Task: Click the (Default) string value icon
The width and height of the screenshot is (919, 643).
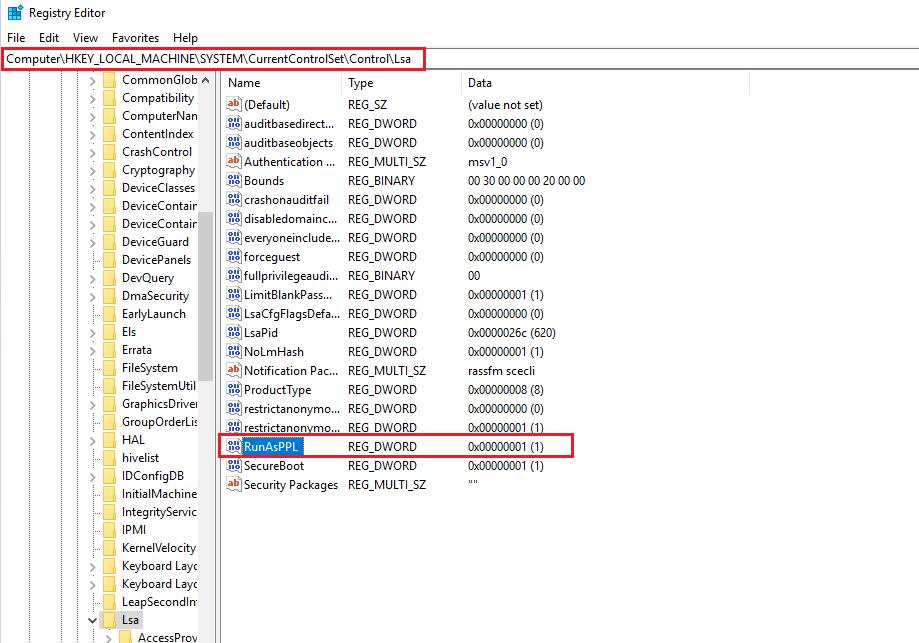Action: pos(234,105)
